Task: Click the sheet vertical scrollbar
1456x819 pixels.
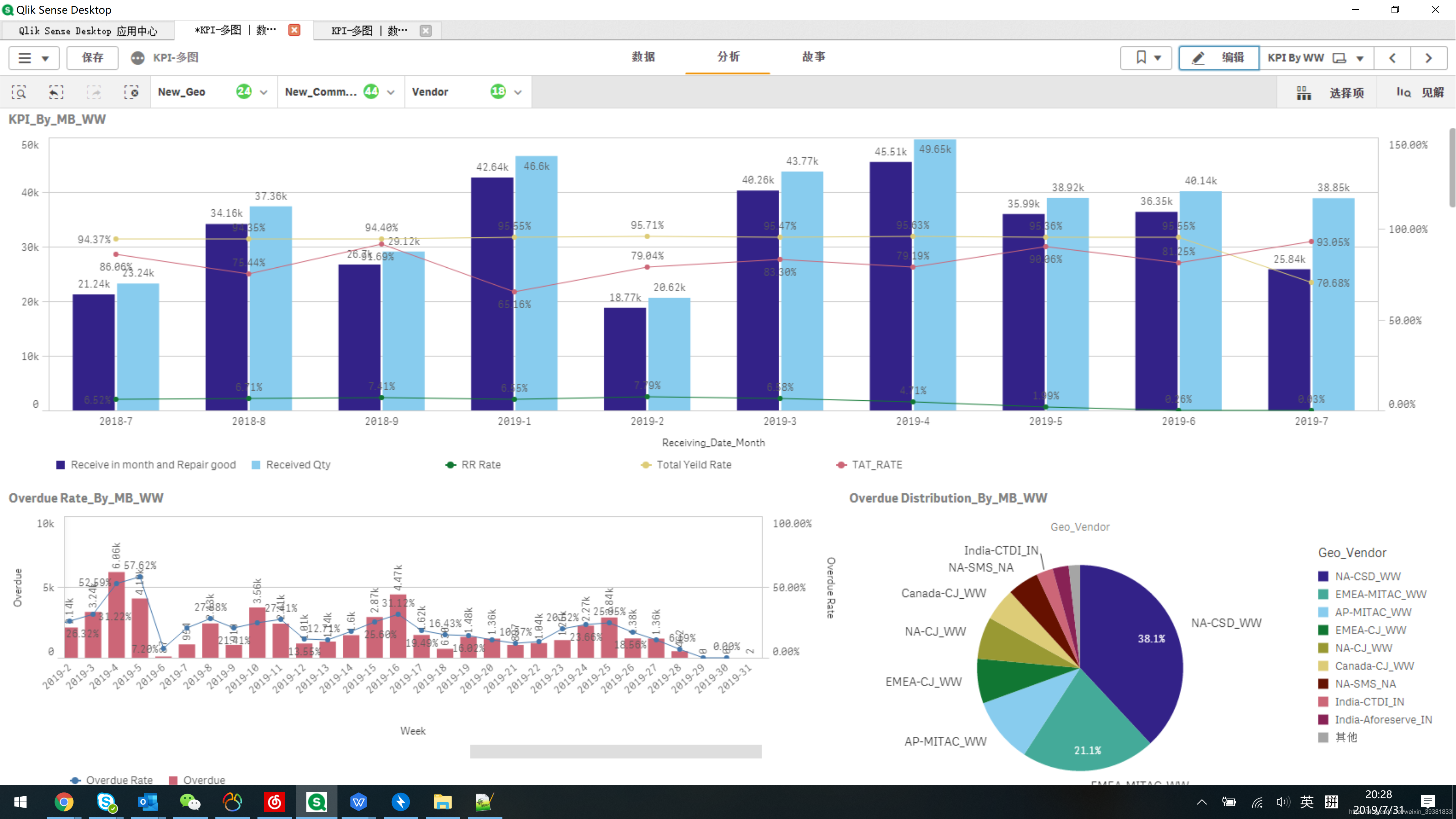Action: (x=1452, y=168)
